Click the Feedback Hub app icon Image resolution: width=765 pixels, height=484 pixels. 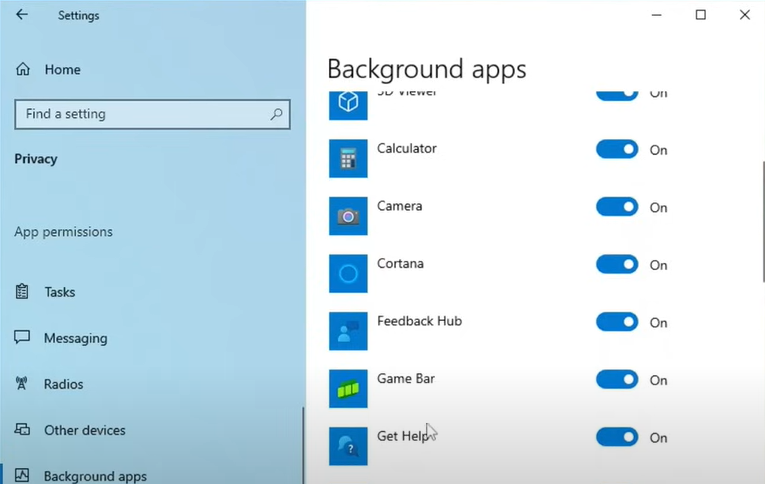tap(348, 331)
